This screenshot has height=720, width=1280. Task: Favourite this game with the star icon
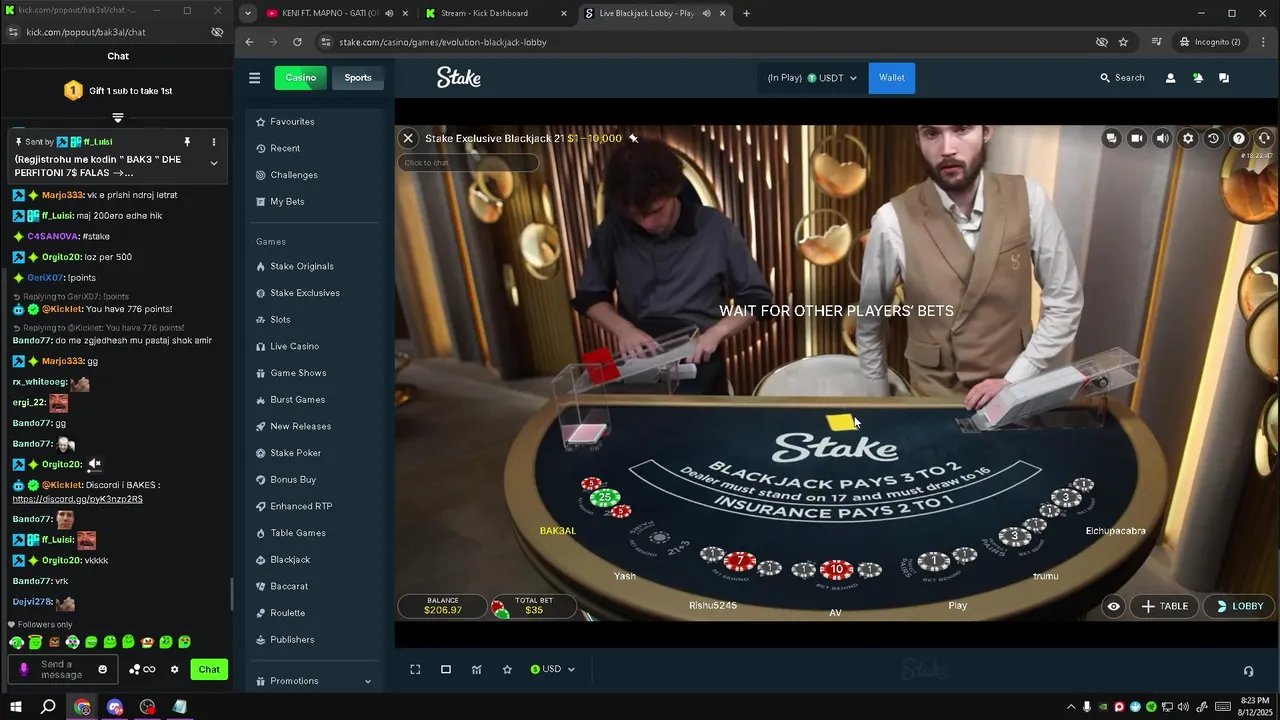click(507, 670)
